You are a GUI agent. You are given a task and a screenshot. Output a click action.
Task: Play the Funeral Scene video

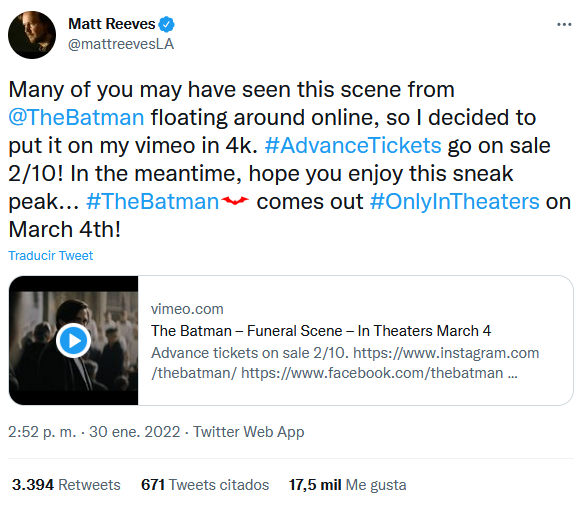74,340
